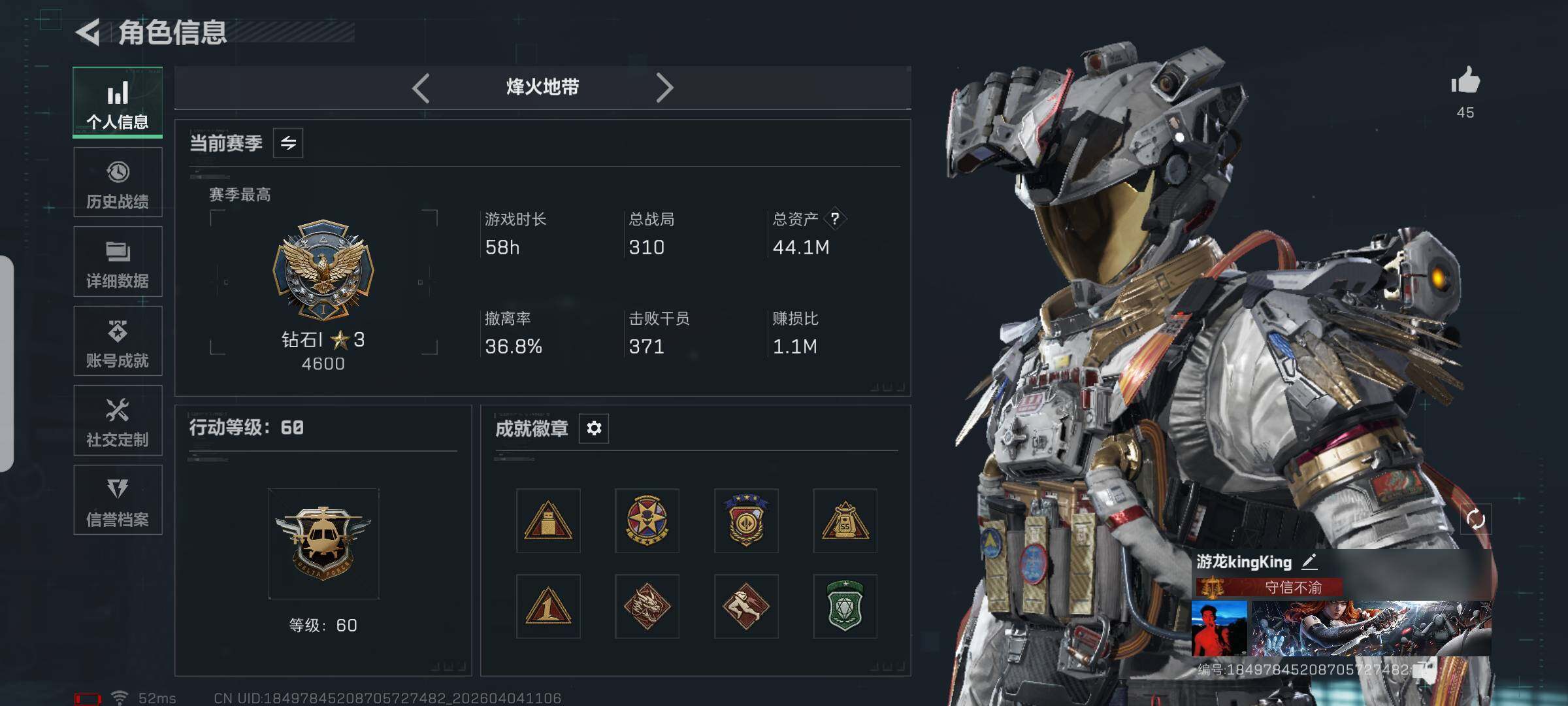Select the green hexagon shield badge

(845, 606)
